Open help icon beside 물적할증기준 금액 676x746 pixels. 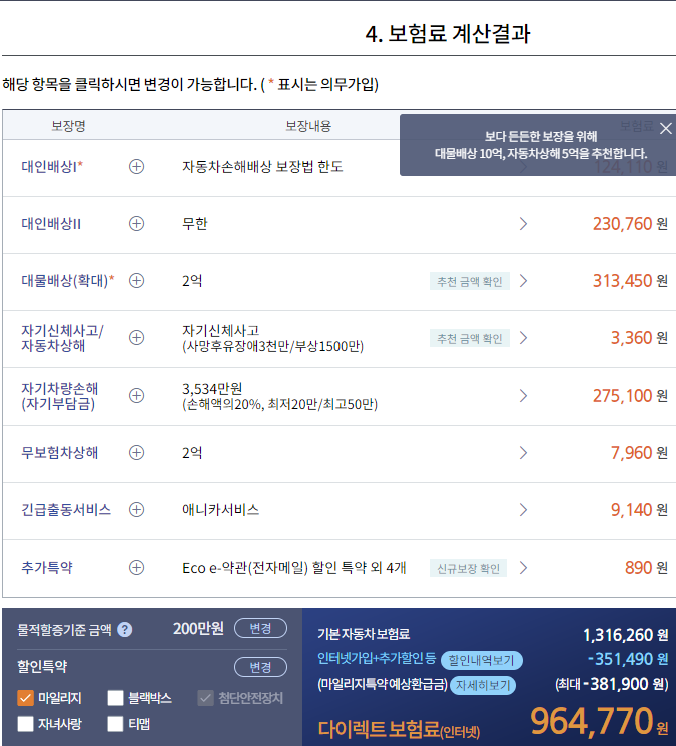[125, 630]
